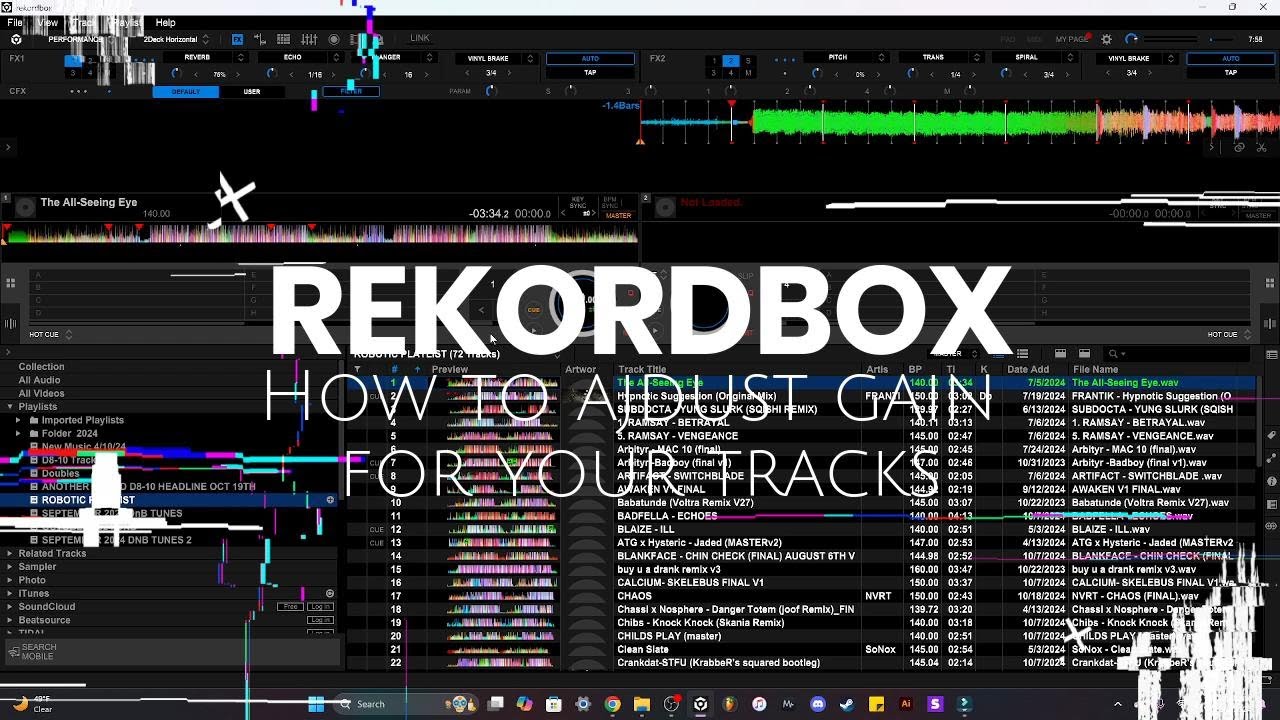Open Adobe Illustrator from taskbar

click(x=906, y=704)
